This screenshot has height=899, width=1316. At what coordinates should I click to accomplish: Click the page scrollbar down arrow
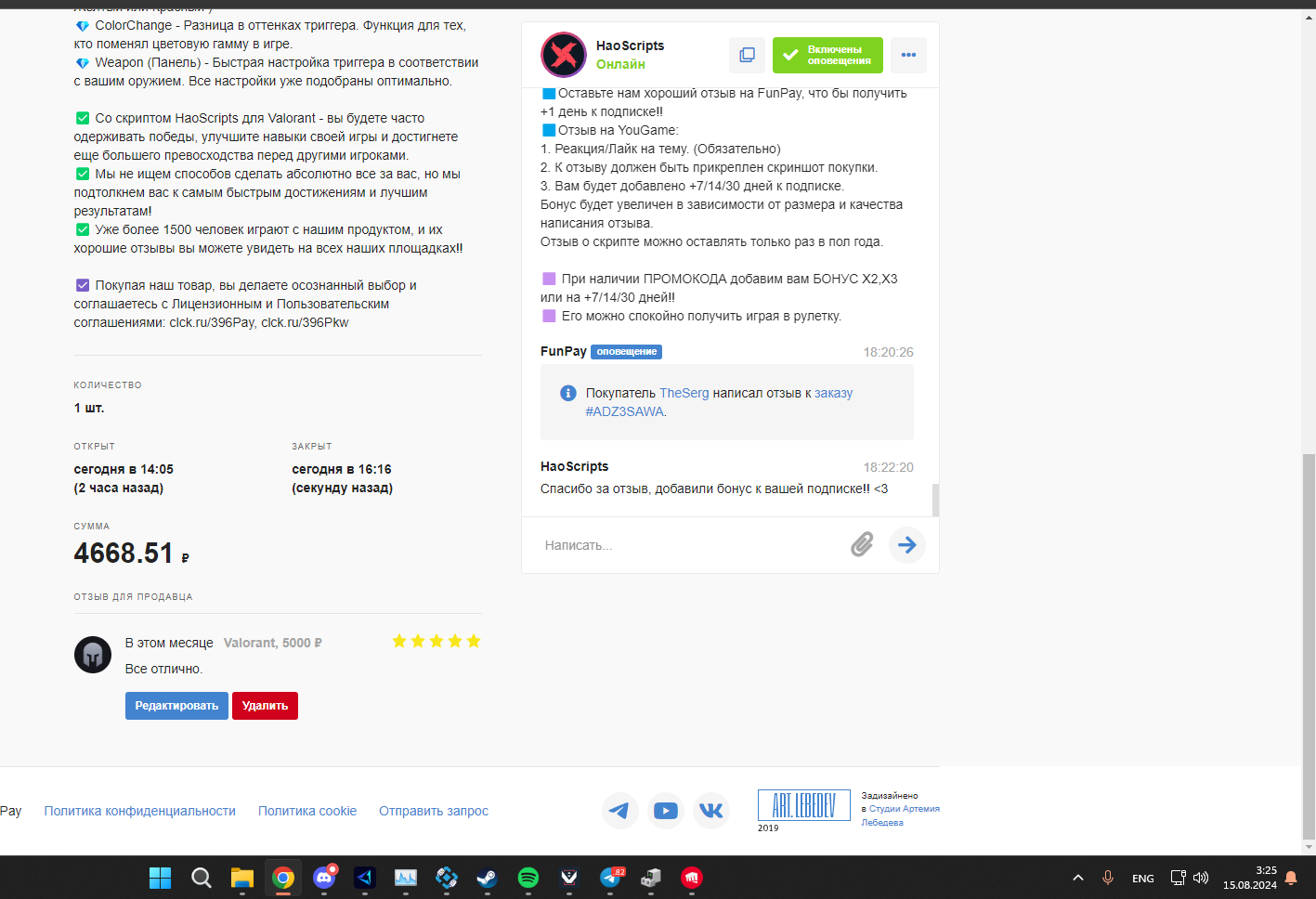pyautogui.click(x=1309, y=847)
